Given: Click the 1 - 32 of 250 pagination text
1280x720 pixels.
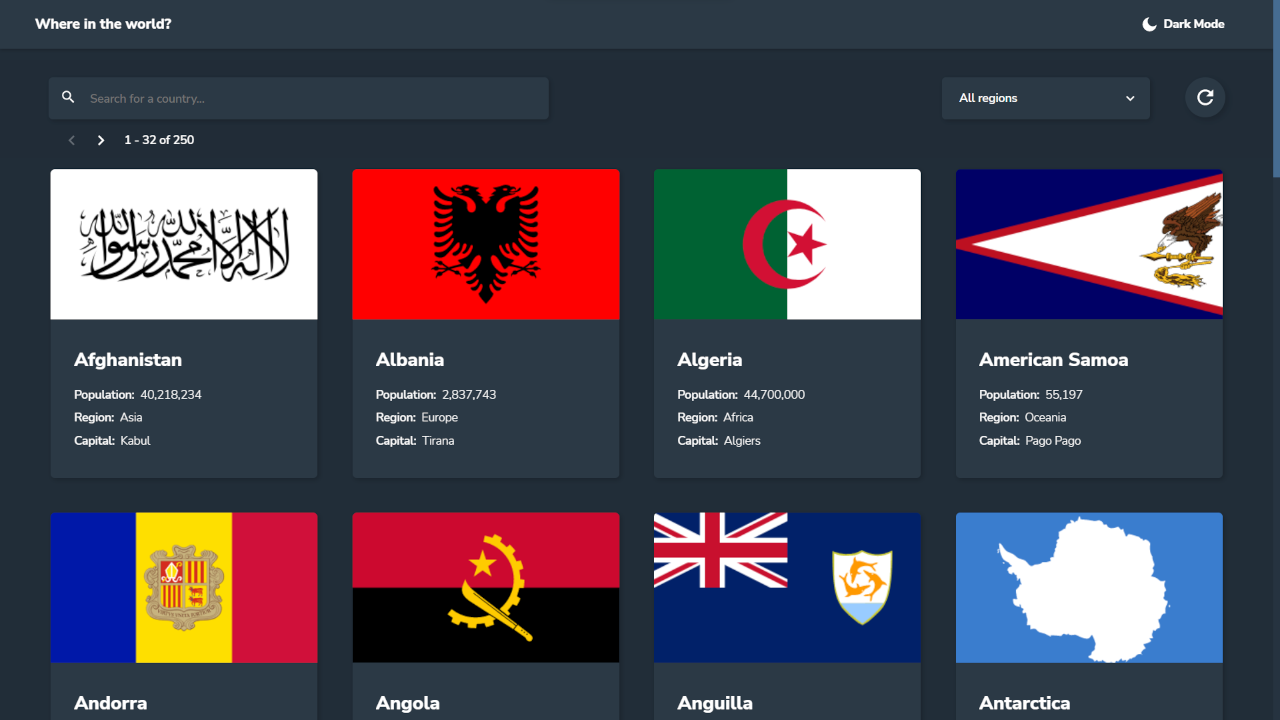Looking at the screenshot, I should pyautogui.click(x=159, y=140).
